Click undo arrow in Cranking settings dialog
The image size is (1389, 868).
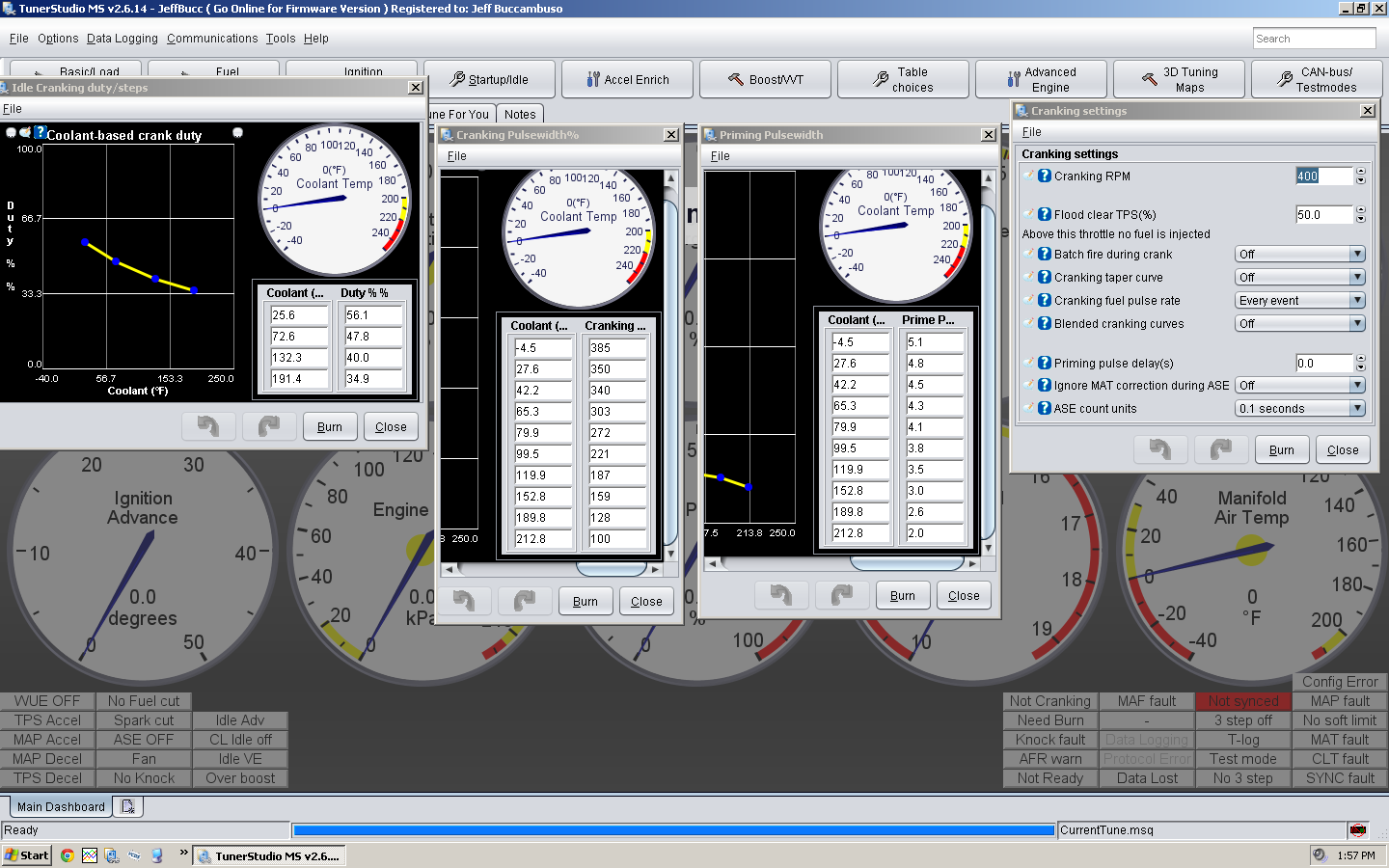point(1160,449)
